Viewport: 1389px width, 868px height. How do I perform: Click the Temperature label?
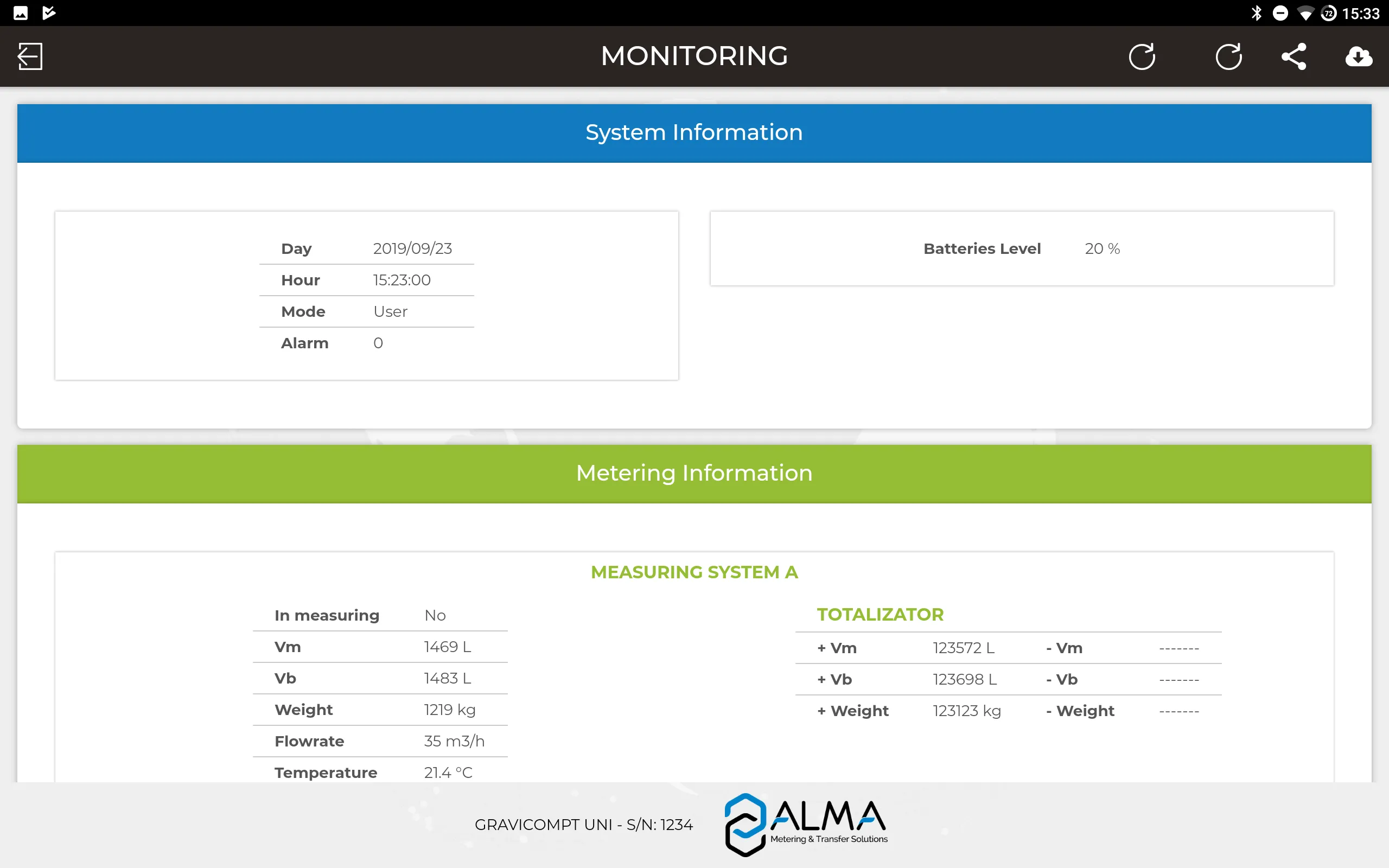(326, 773)
